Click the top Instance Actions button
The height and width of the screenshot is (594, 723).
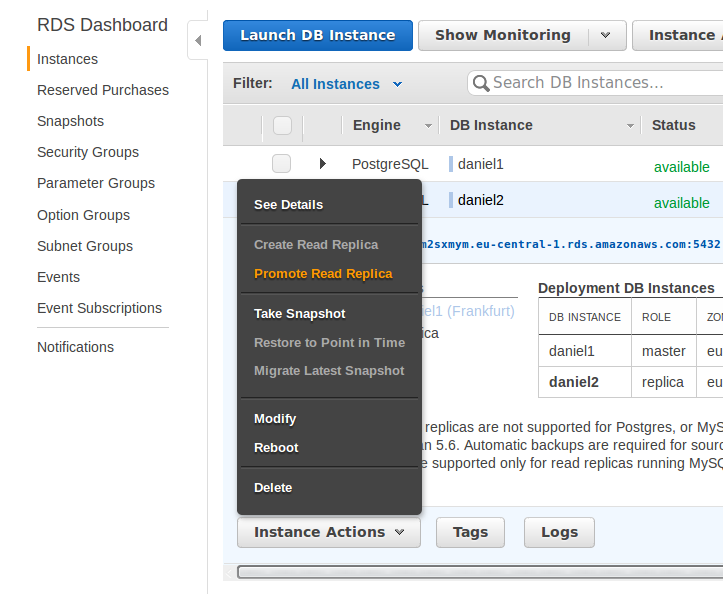coord(678,35)
